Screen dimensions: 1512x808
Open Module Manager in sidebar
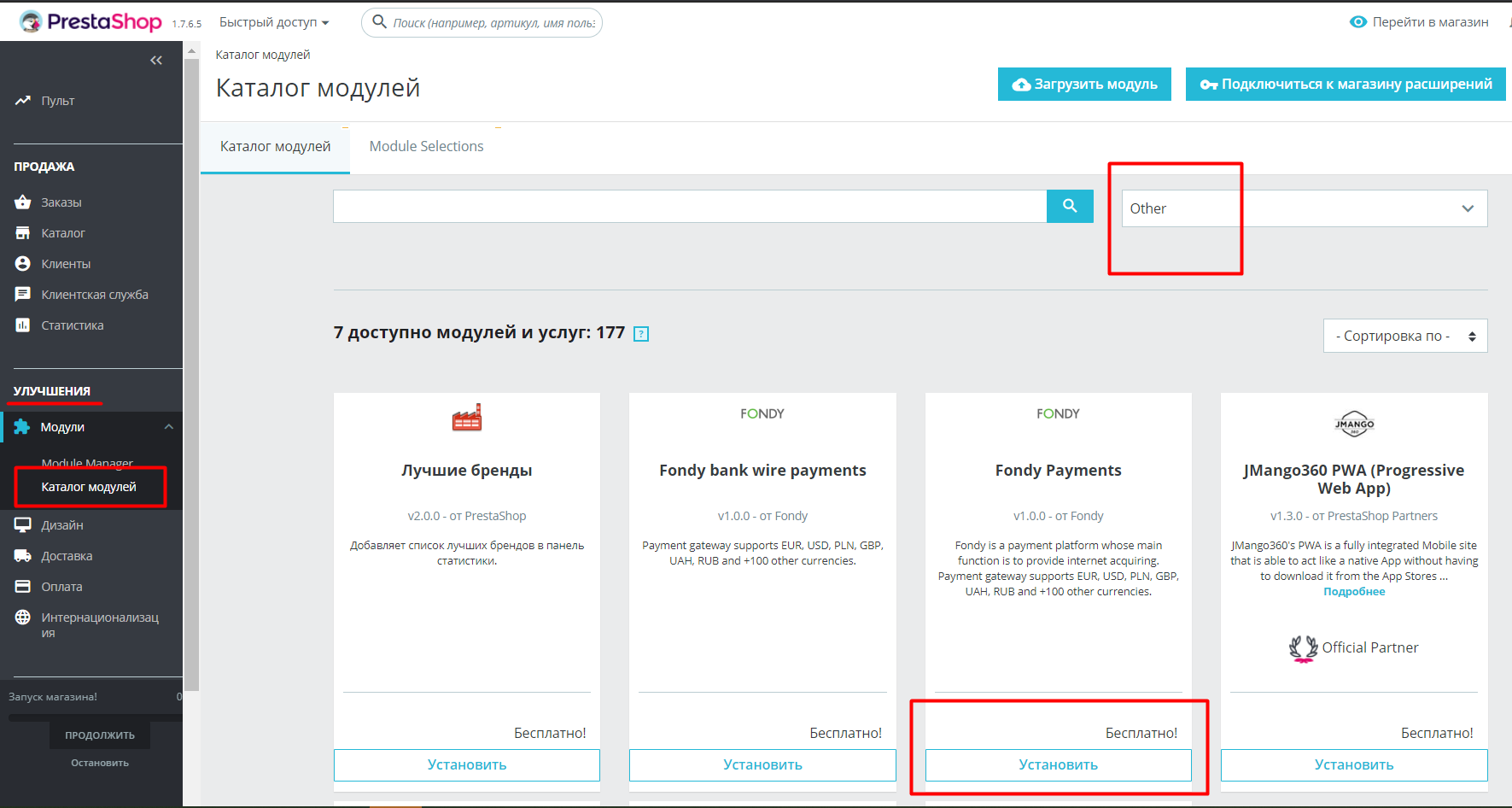pos(87,463)
